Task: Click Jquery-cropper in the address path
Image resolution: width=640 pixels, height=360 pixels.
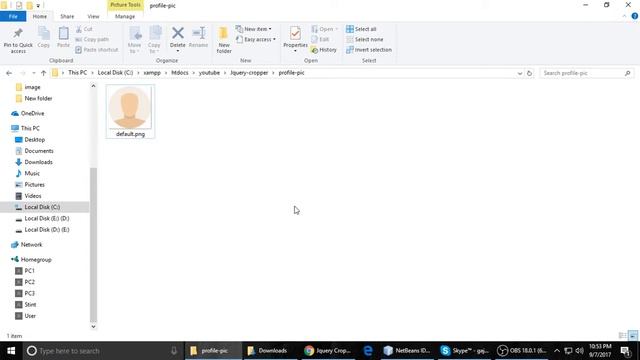Action: click(x=249, y=73)
